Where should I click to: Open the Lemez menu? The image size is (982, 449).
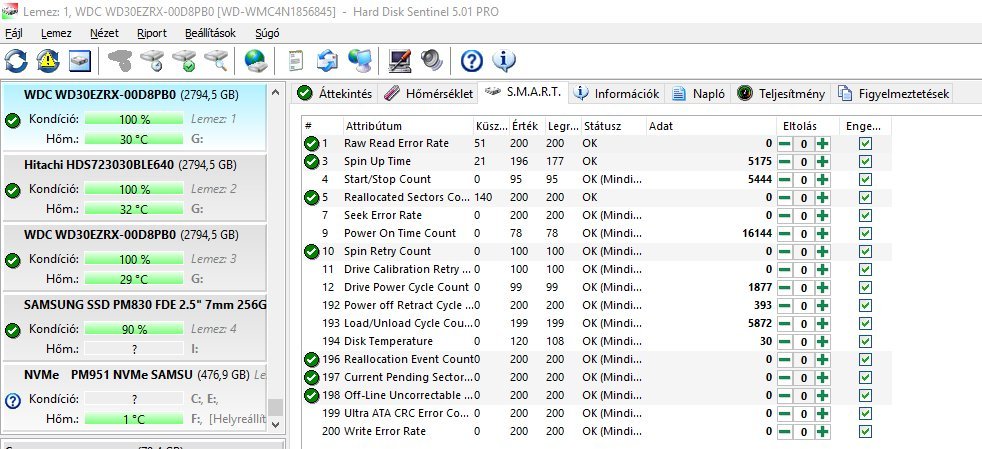[x=56, y=33]
